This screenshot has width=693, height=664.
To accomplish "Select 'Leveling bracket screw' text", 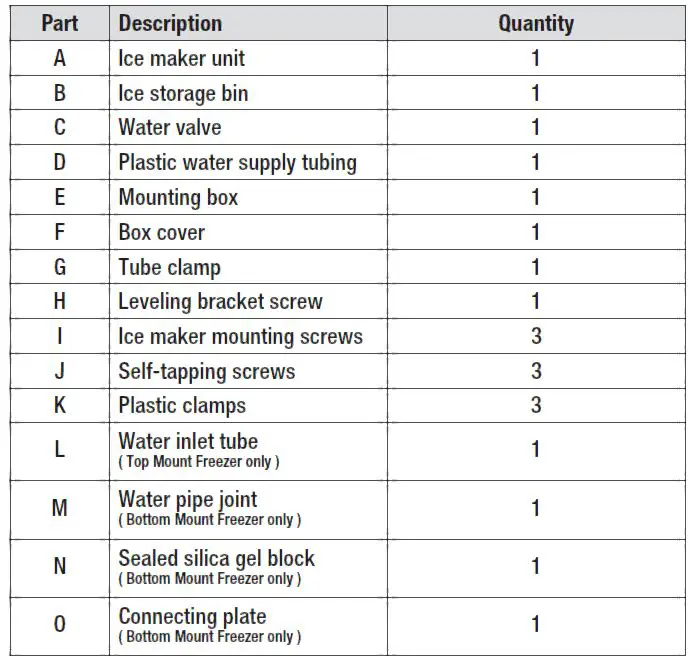I will coord(220,301).
